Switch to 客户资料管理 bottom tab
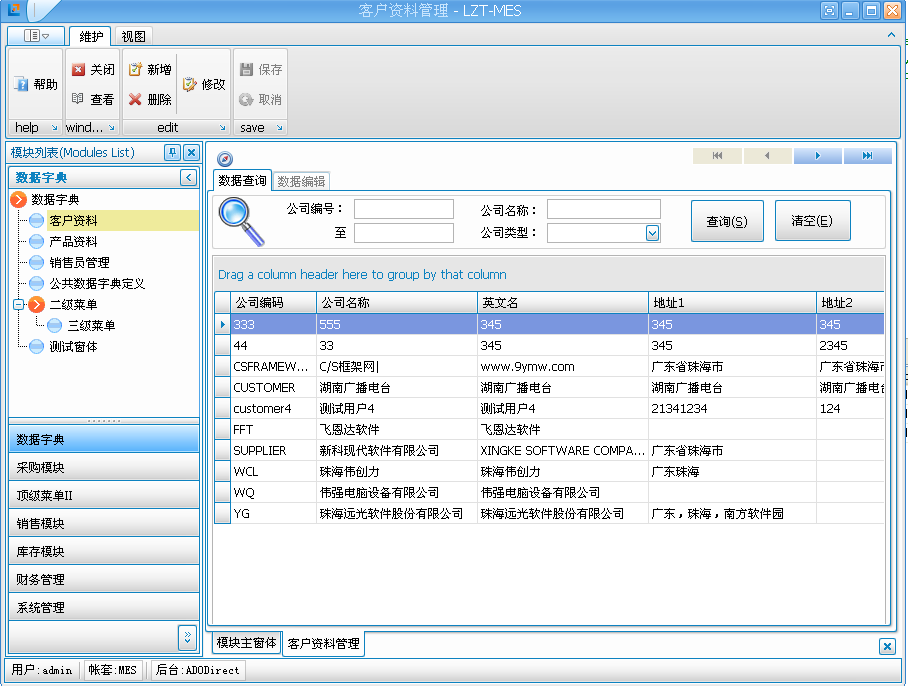This screenshot has width=908, height=686. click(323, 643)
